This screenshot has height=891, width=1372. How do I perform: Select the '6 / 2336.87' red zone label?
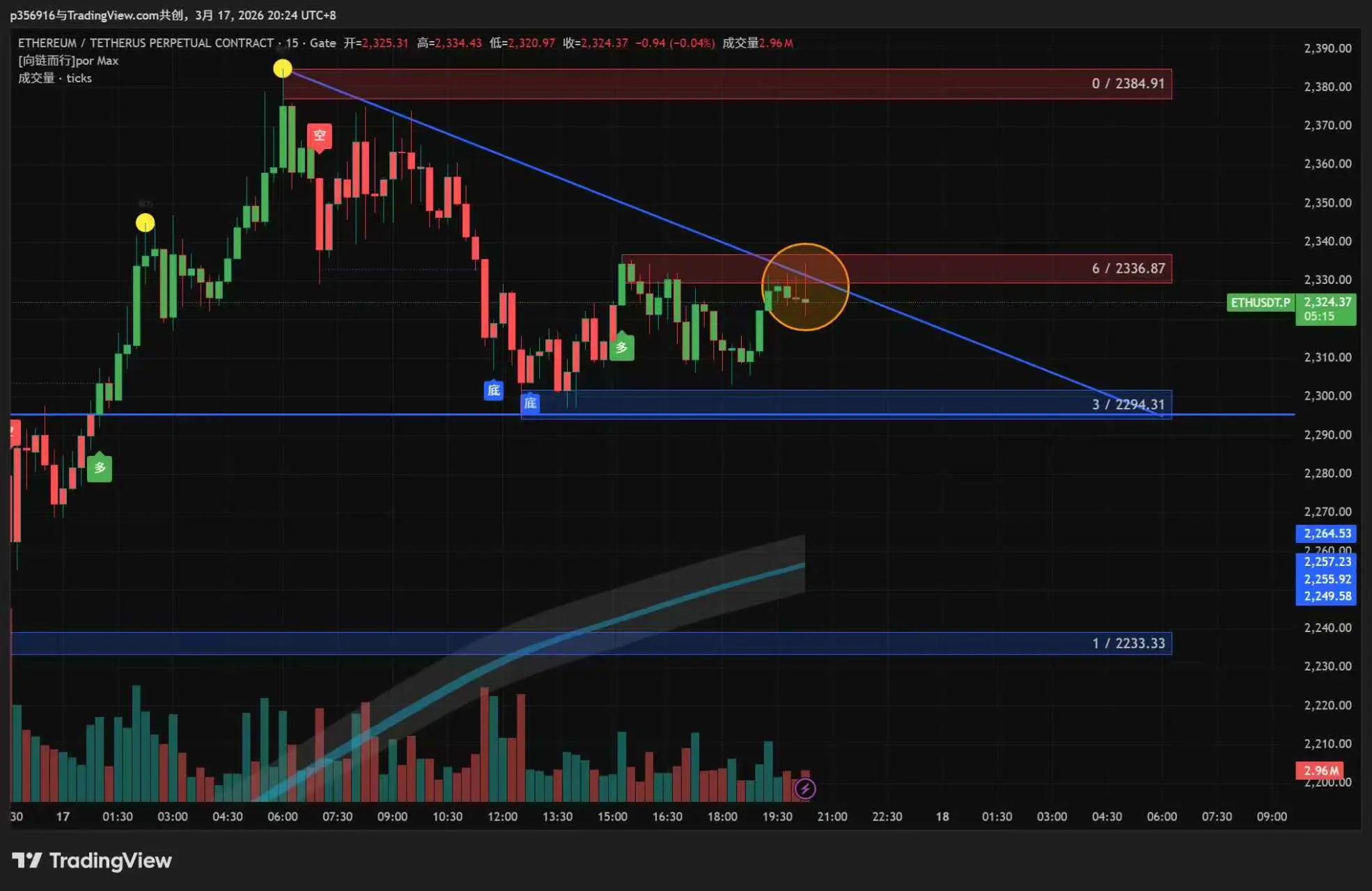(x=1128, y=269)
